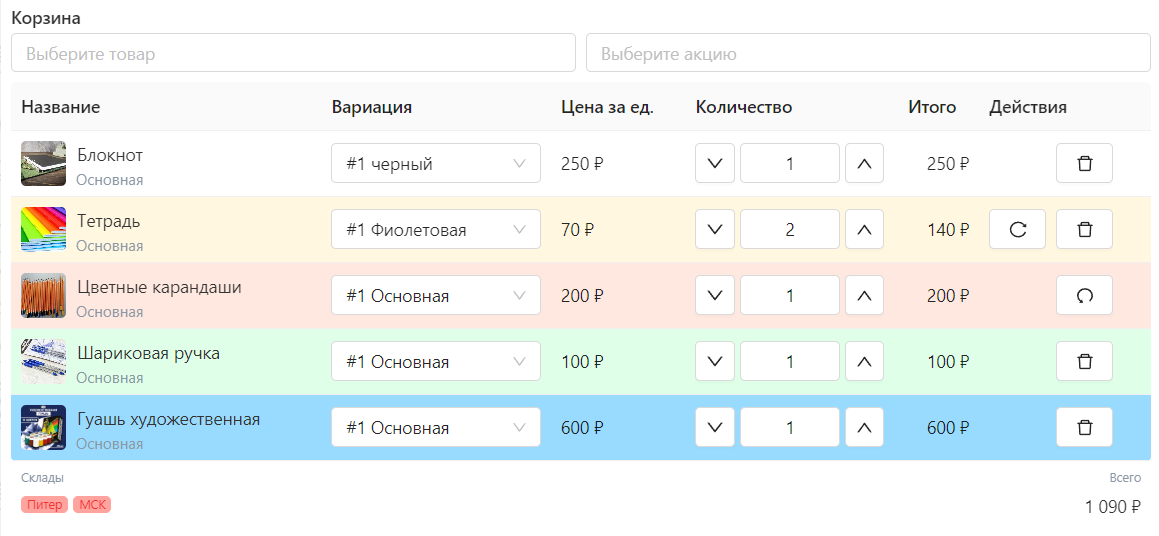The image size is (1159, 536).
Task: Open Блокнот variation dropdown #1 черный
Action: pos(435,163)
